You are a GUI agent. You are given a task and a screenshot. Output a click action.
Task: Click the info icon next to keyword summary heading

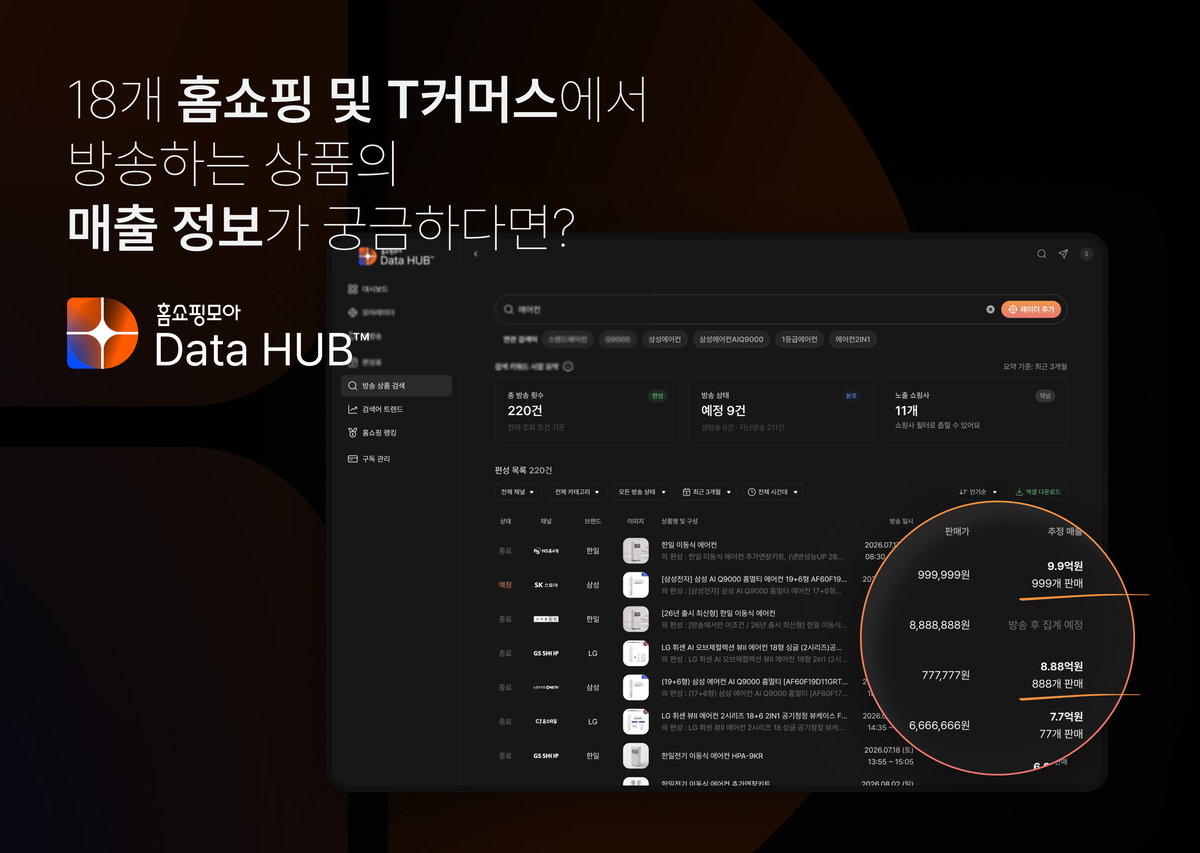tap(568, 366)
